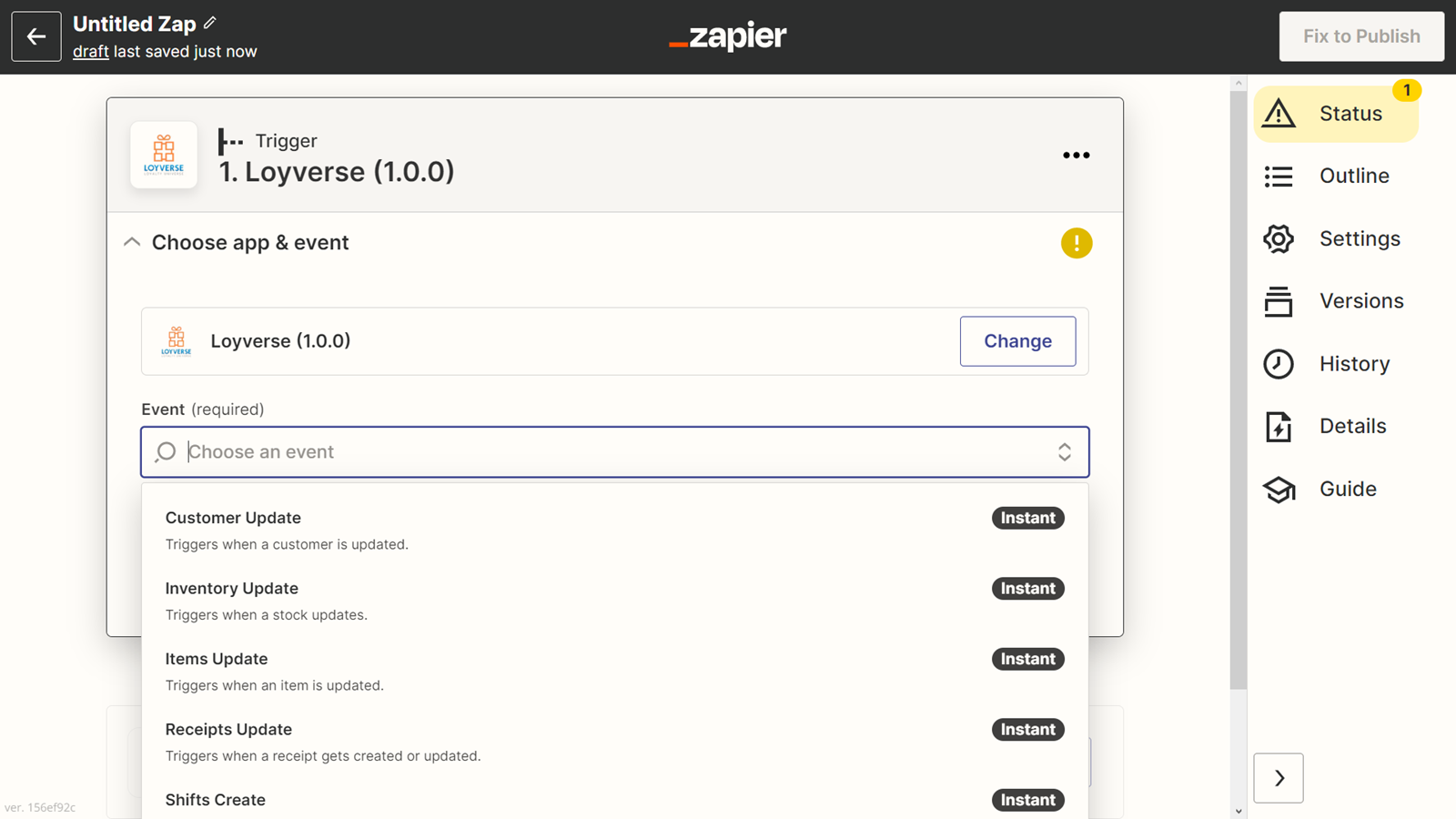
Task: Click the back arrow to leave the editor
Action: pos(35,36)
